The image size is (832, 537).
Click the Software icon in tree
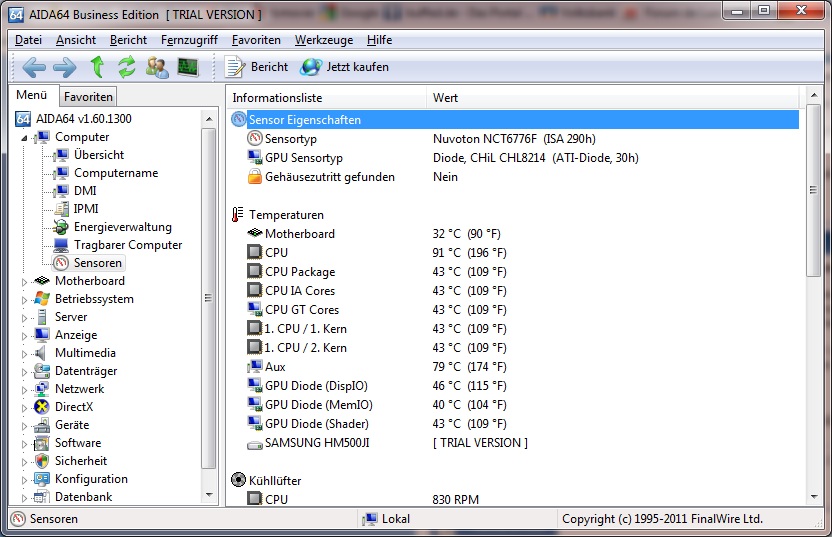coord(42,443)
